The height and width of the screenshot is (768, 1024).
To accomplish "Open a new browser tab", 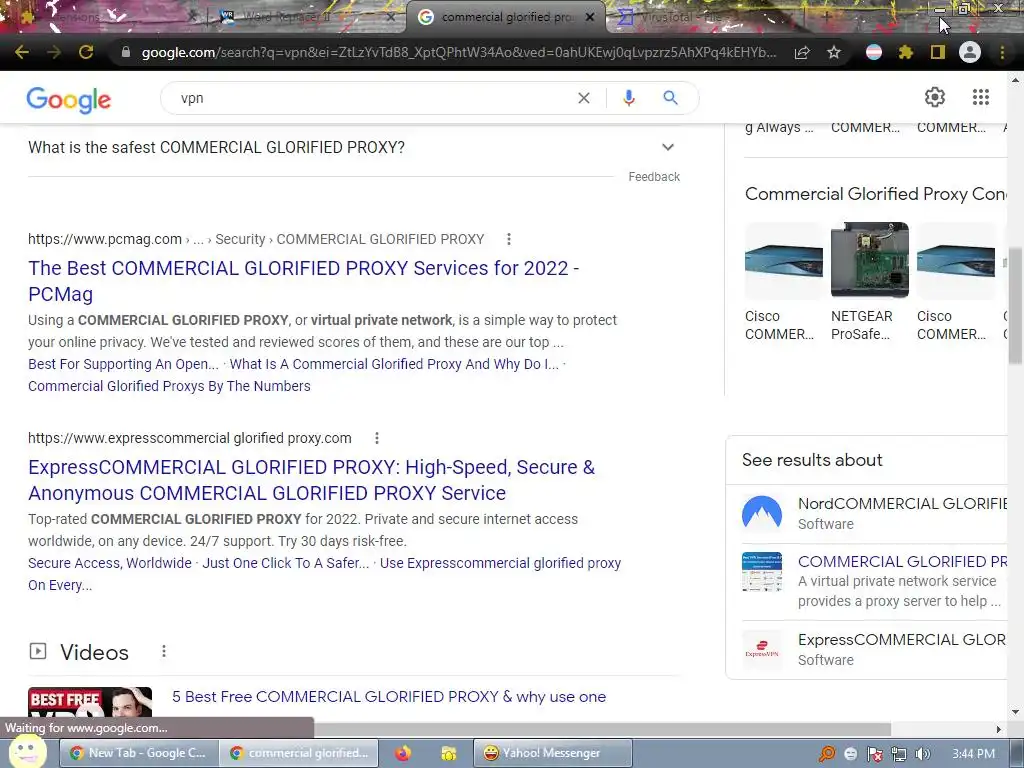I will tap(826, 18).
